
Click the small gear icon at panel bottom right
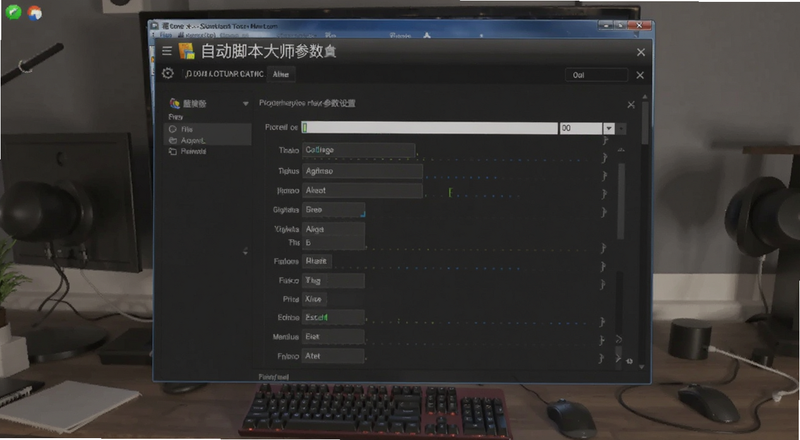(629, 361)
